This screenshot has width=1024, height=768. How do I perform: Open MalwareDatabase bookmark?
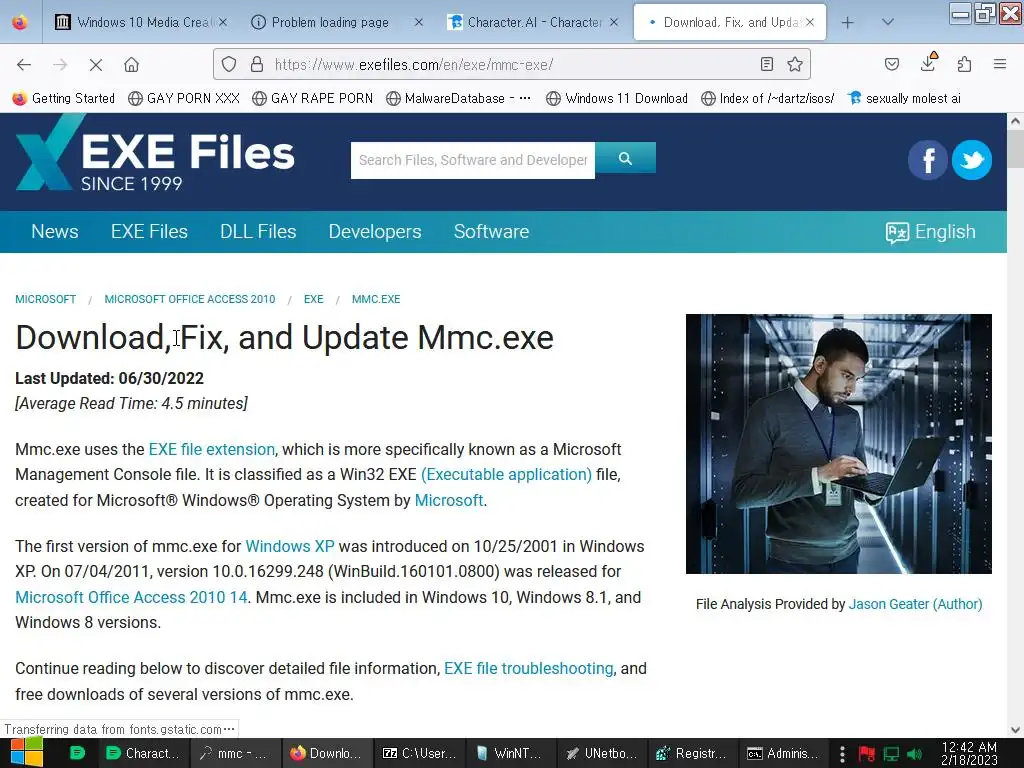coord(458,99)
